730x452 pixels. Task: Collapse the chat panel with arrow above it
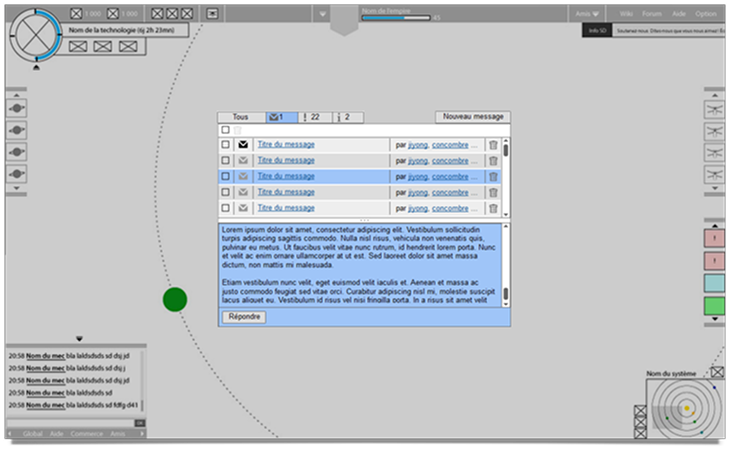79,339
